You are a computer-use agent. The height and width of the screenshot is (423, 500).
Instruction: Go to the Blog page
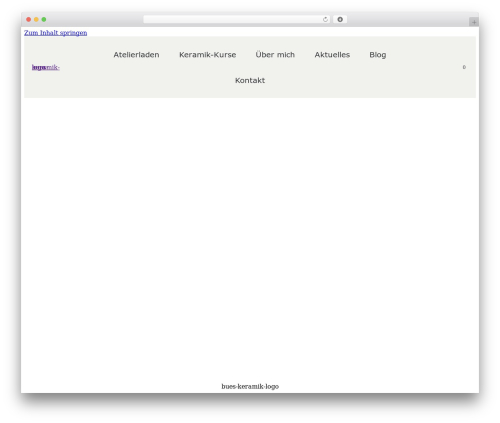pos(378,55)
